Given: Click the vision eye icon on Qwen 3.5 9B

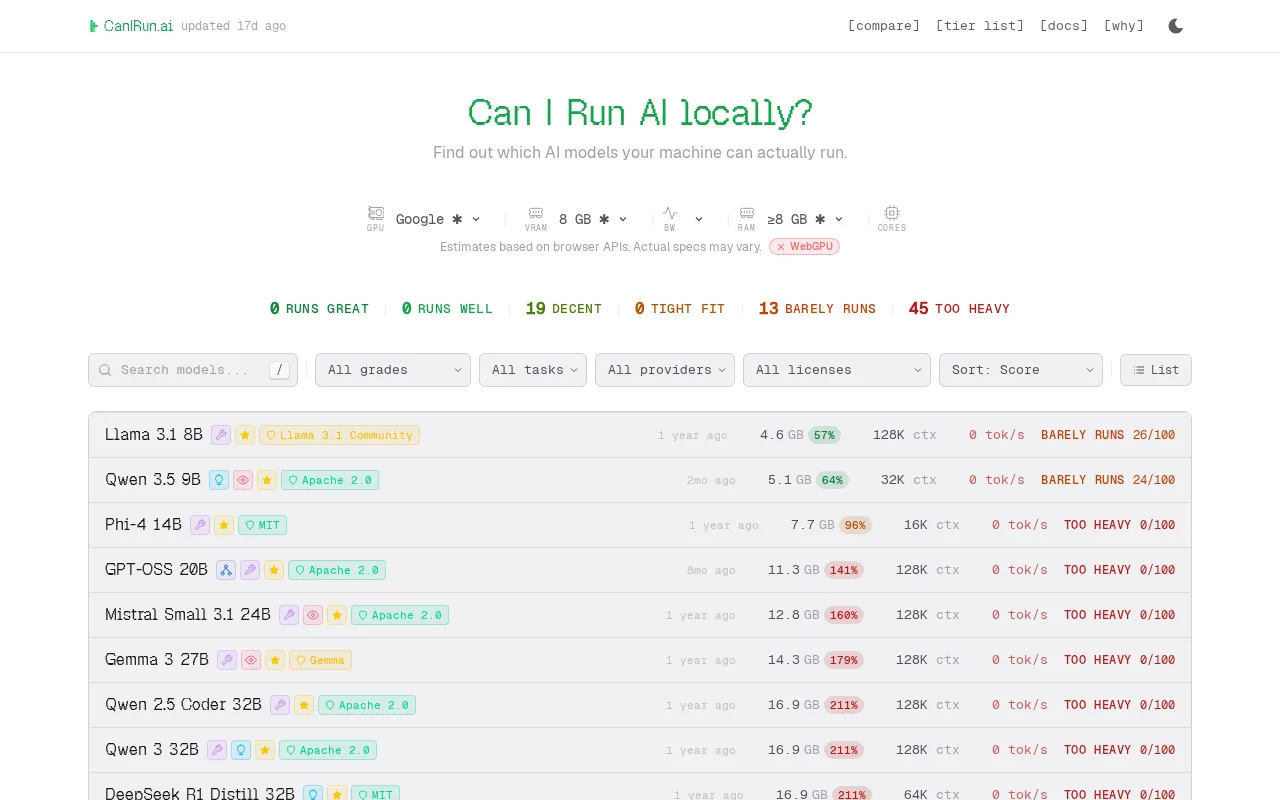Looking at the screenshot, I should (x=243, y=480).
